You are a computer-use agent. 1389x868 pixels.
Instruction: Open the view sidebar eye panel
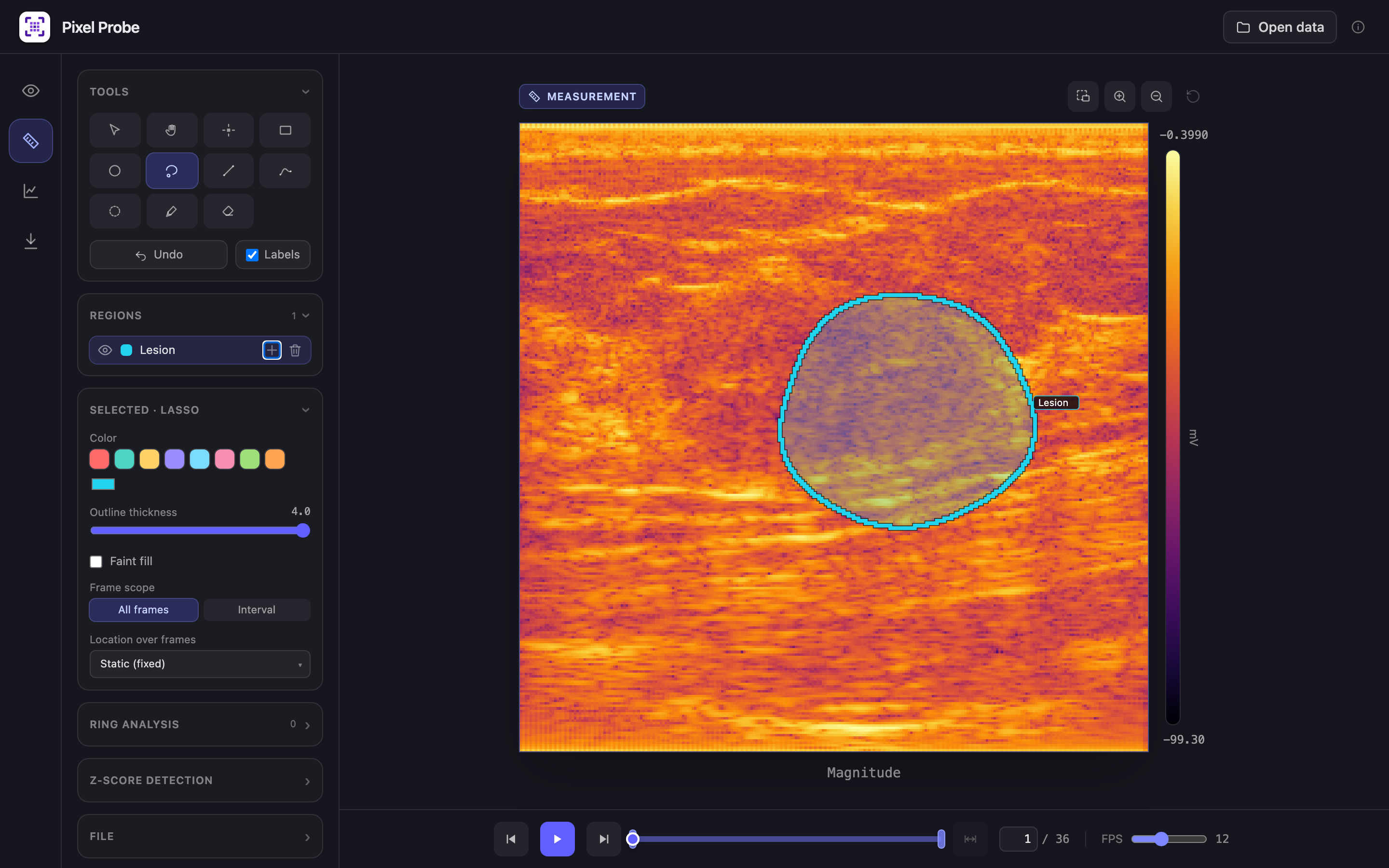point(31,91)
